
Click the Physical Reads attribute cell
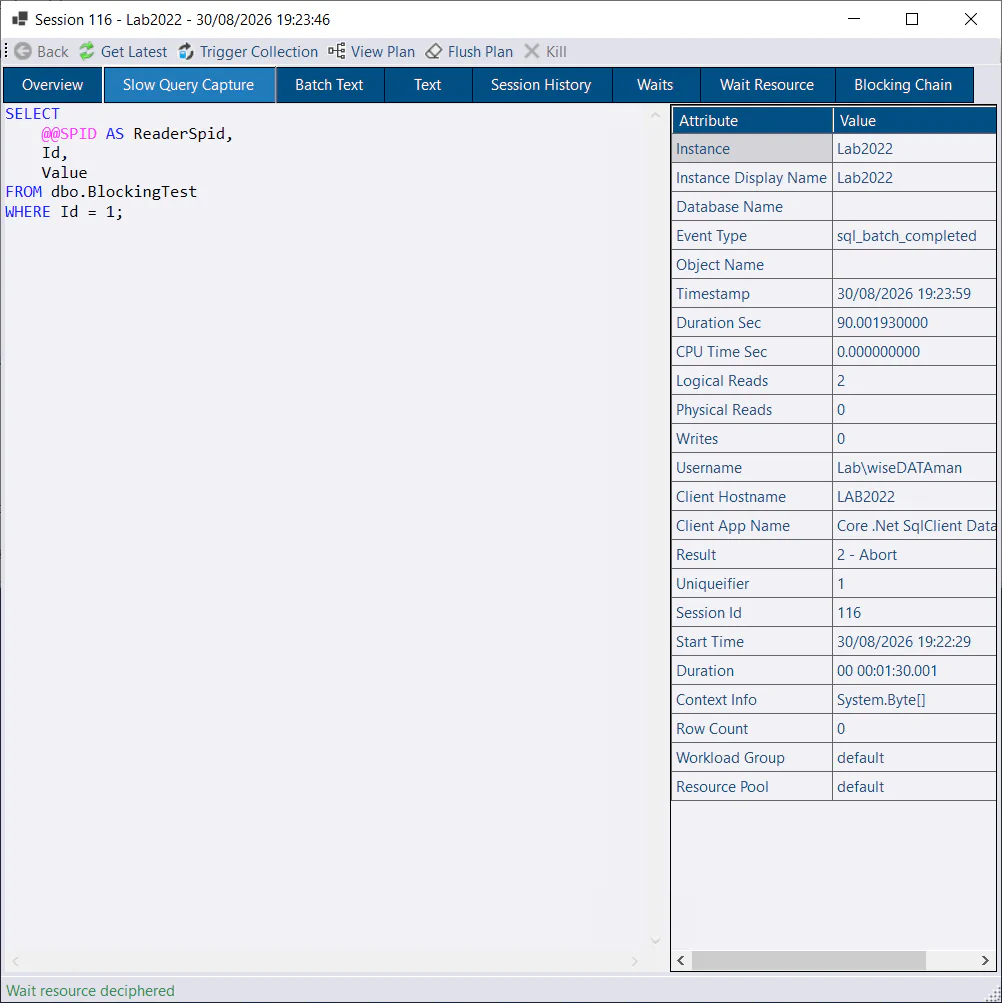coord(752,409)
